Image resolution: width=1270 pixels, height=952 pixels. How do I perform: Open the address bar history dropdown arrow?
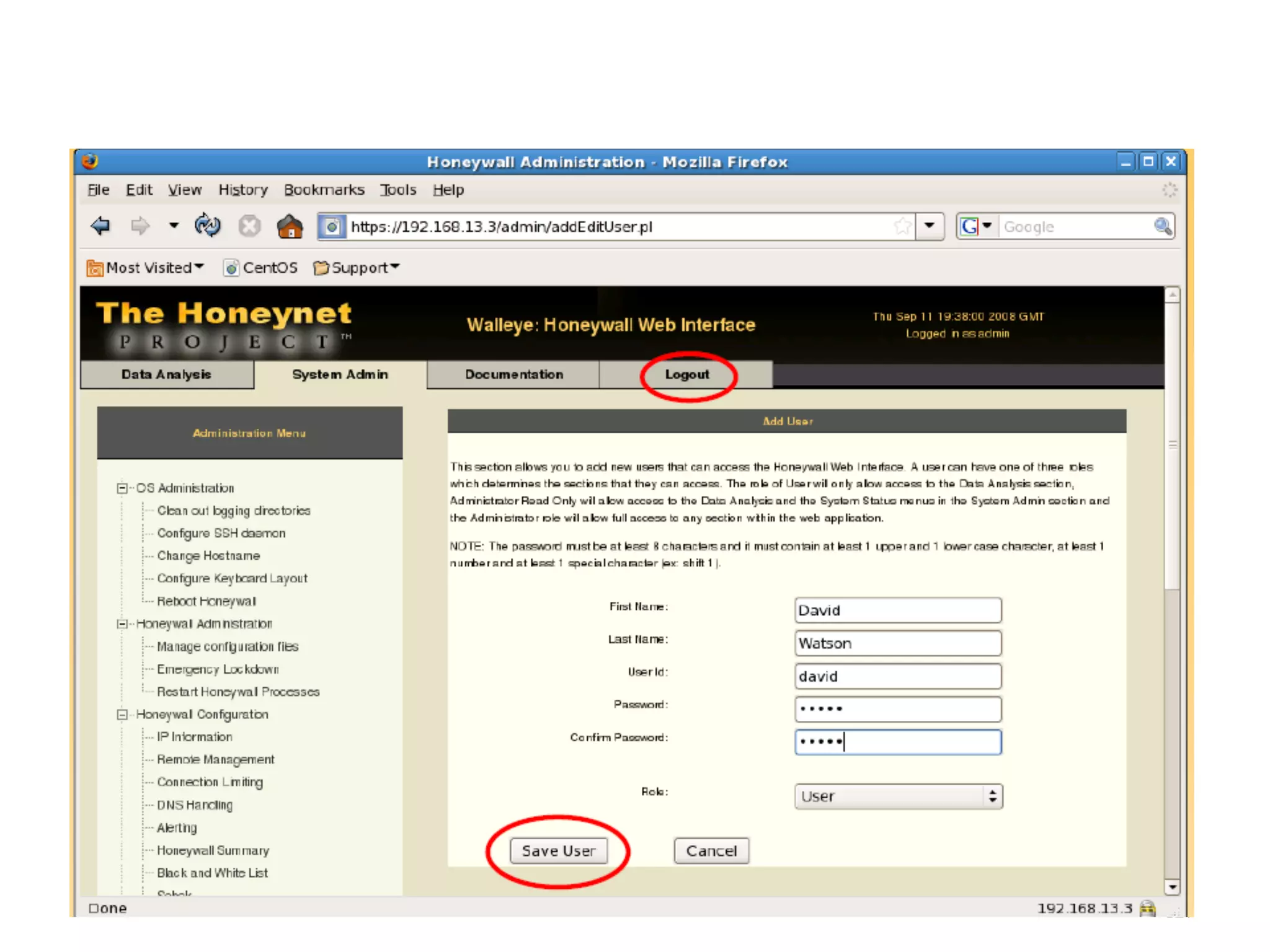930,226
